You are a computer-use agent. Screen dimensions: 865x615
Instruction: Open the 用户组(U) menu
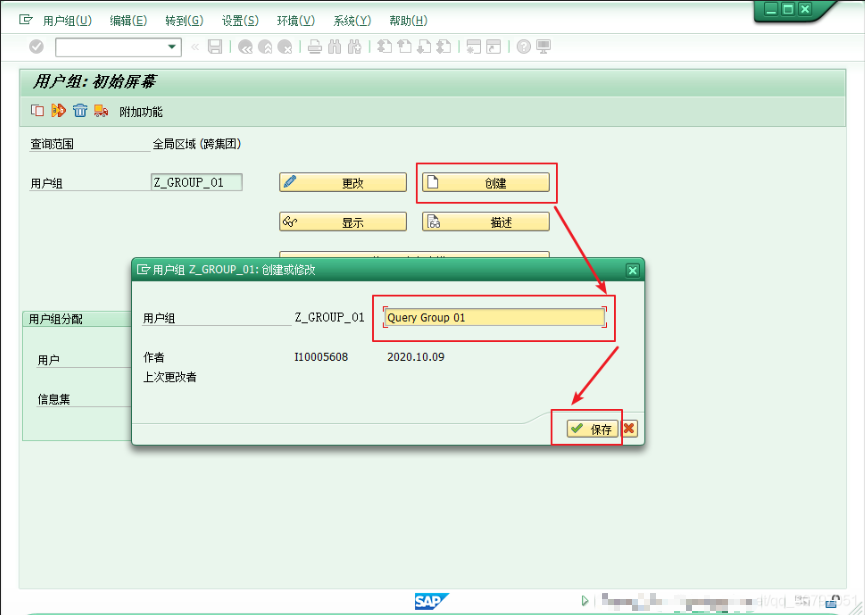67,20
